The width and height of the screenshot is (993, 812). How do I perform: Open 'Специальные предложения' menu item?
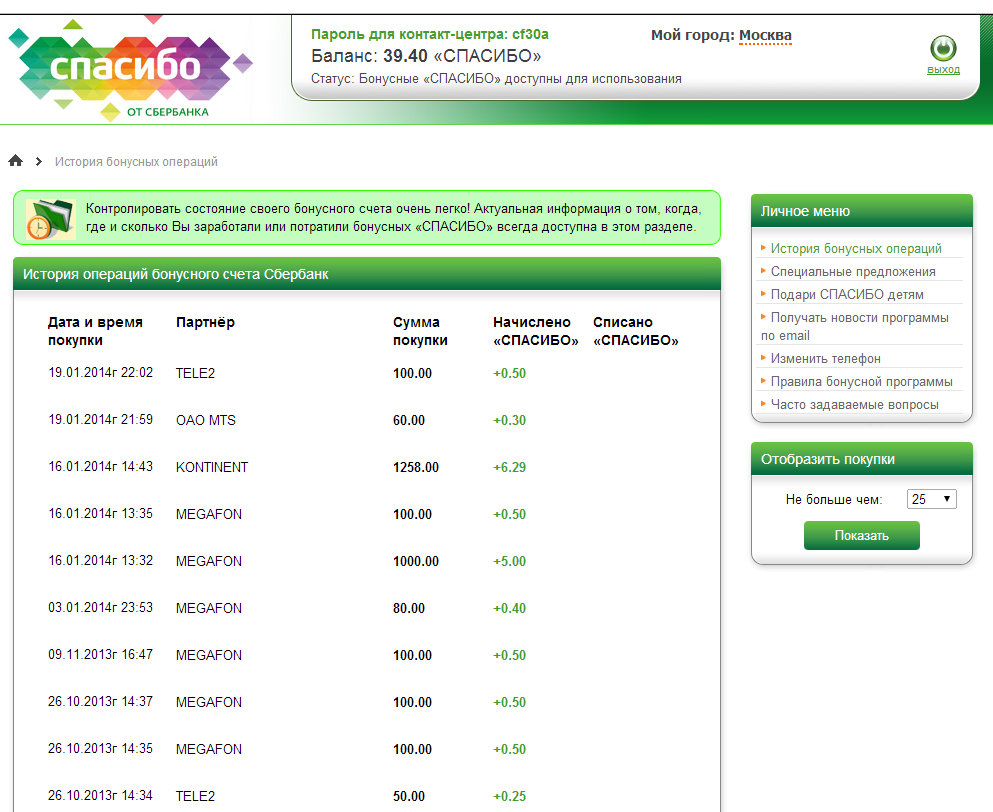pos(852,272)
